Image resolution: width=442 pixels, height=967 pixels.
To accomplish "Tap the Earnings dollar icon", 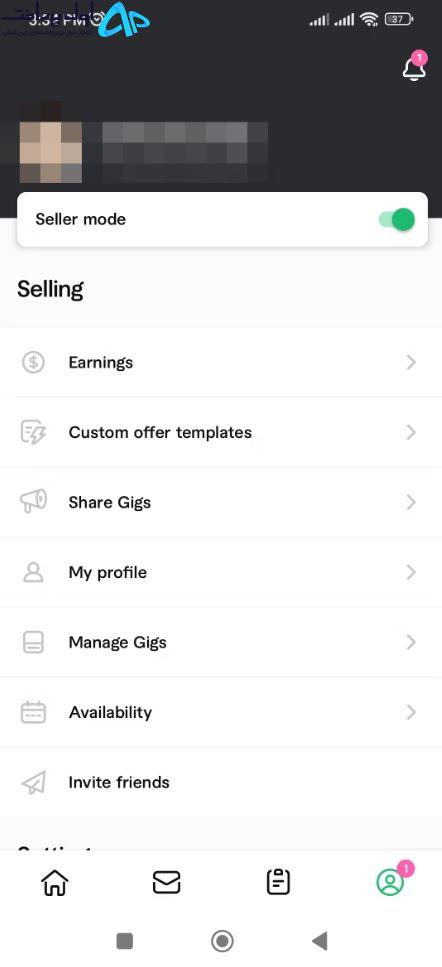I will tap(33, 363).
